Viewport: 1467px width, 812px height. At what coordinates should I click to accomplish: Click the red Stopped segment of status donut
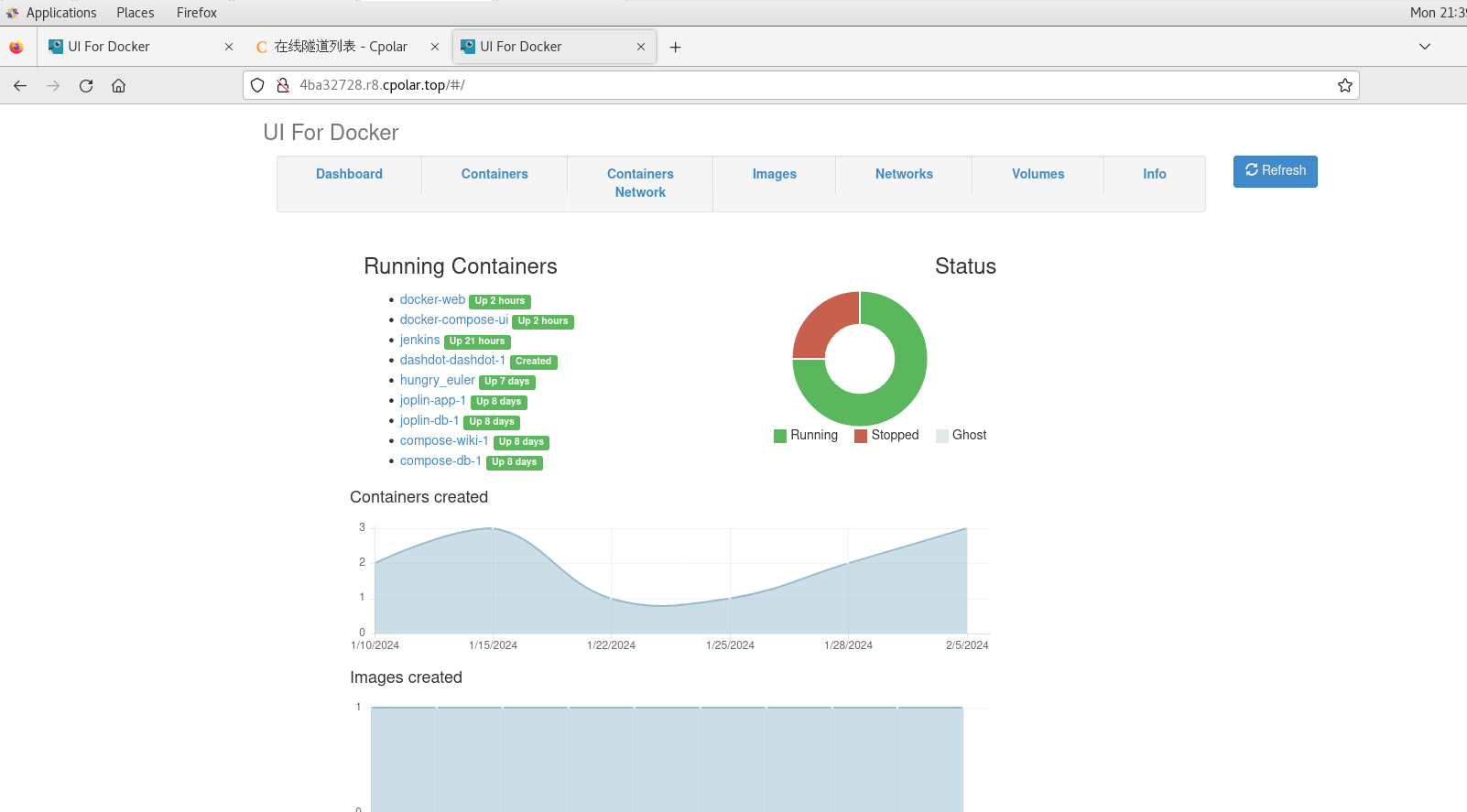click(x=820, y=320)
